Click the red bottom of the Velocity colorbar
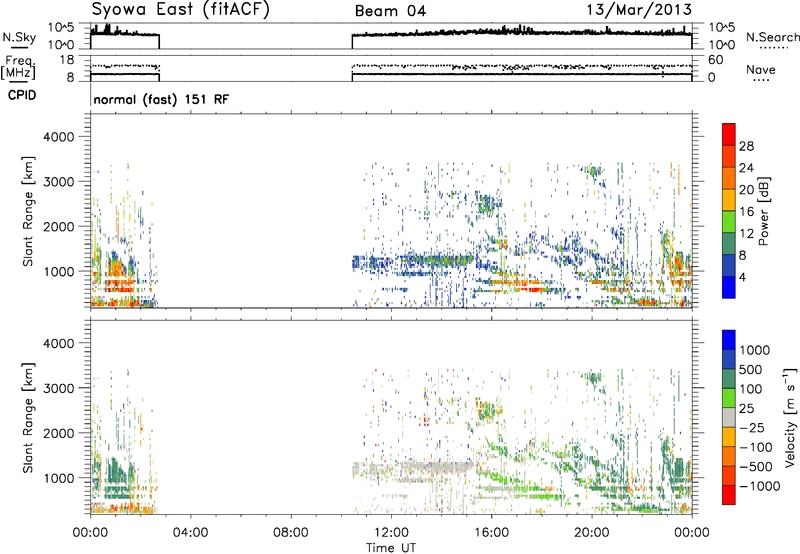Screen dimensions: 800x554 tap(729, 495)
